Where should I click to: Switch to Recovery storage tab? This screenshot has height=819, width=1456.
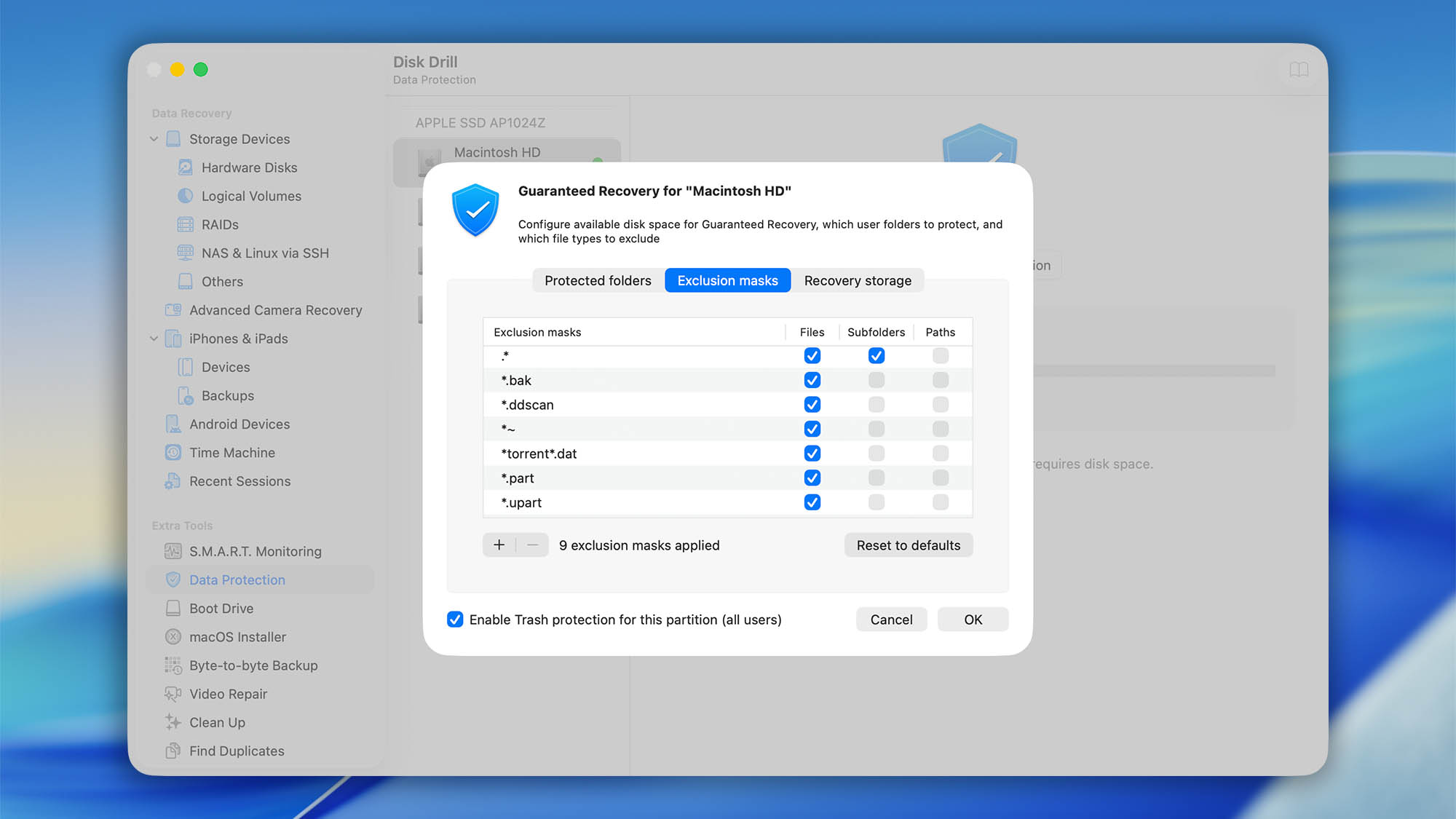[x=858, y=280]
